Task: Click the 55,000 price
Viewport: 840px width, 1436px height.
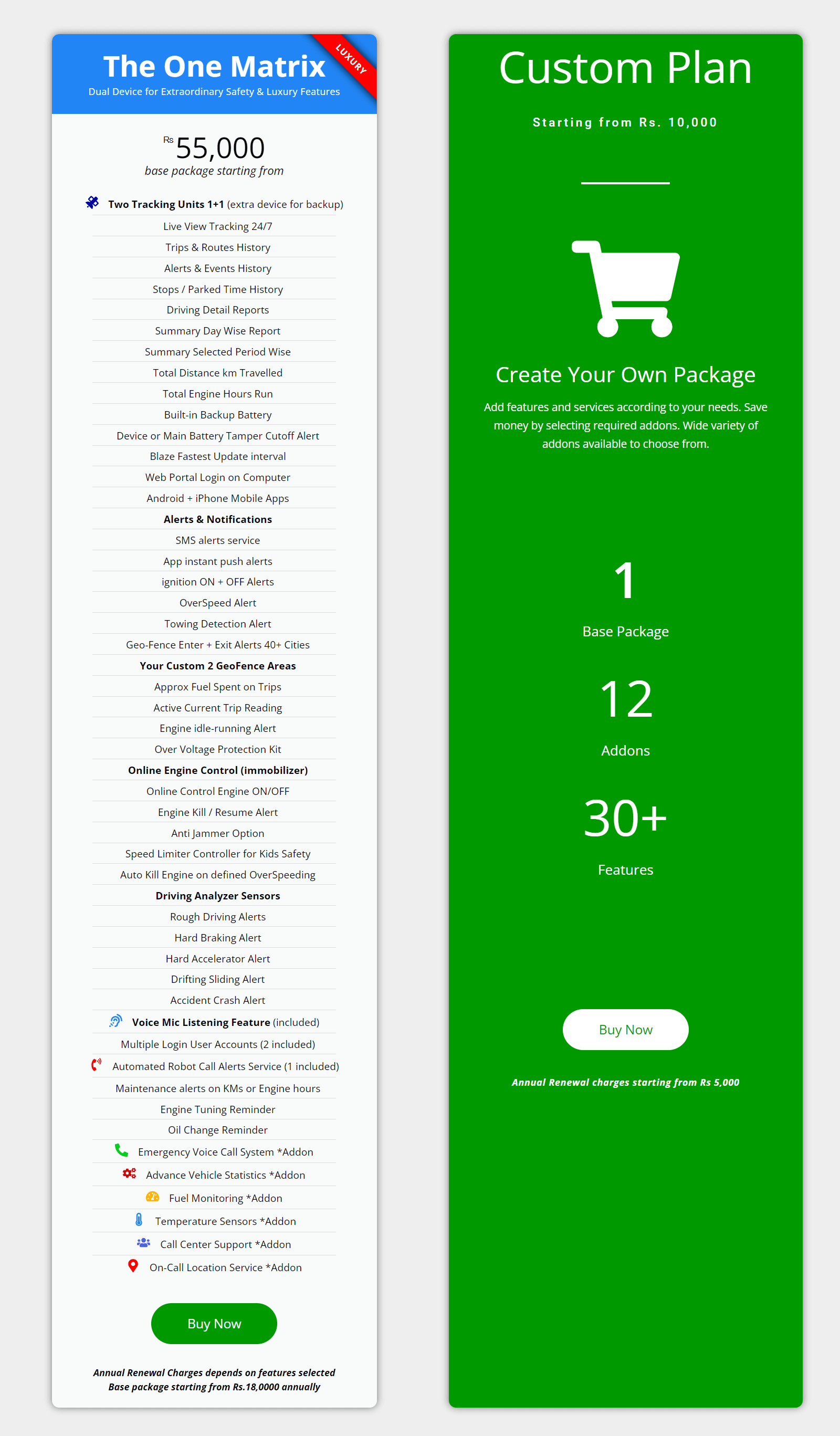Action: pos(220,148)
